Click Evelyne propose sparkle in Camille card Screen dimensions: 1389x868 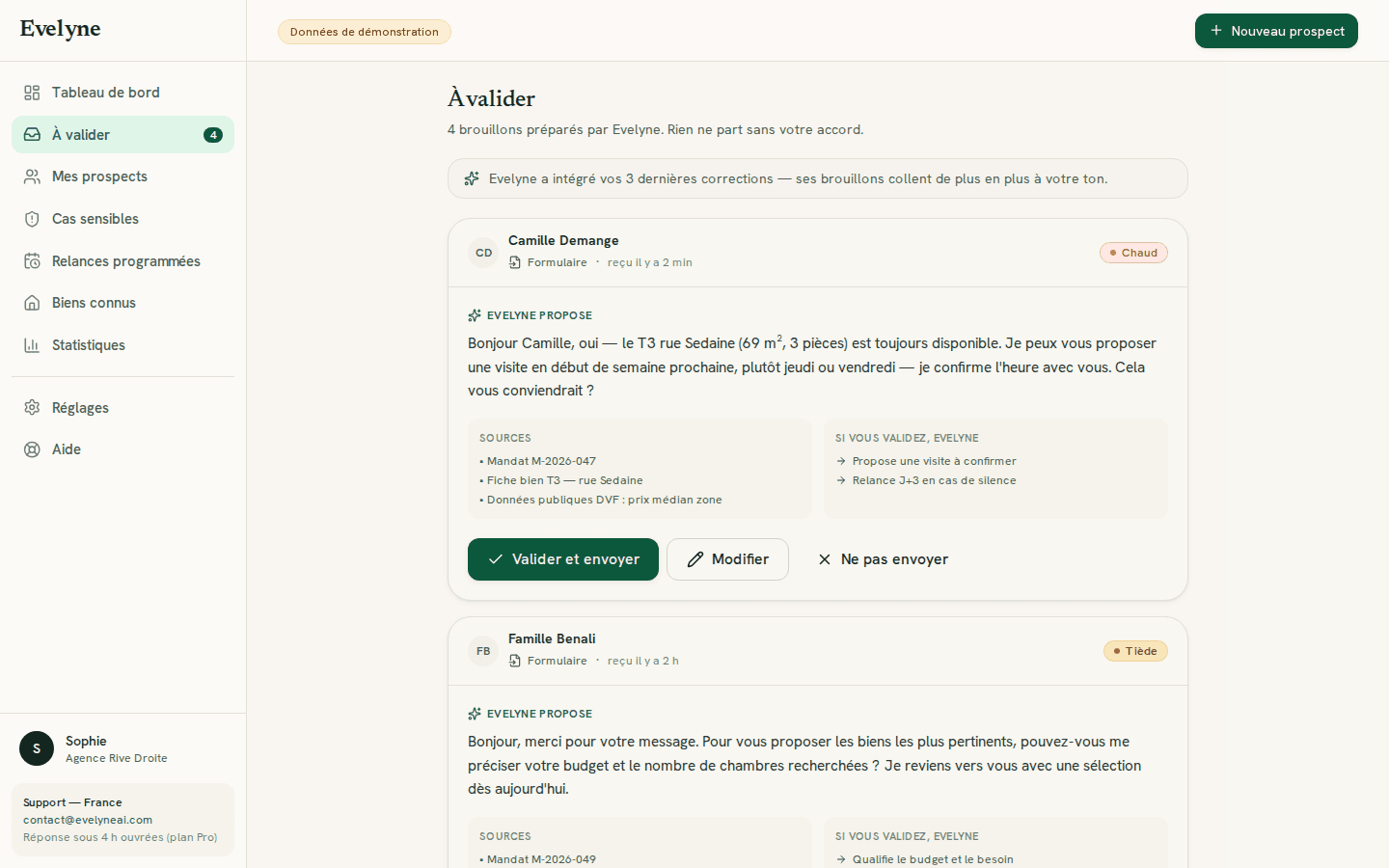click(475, 315)
